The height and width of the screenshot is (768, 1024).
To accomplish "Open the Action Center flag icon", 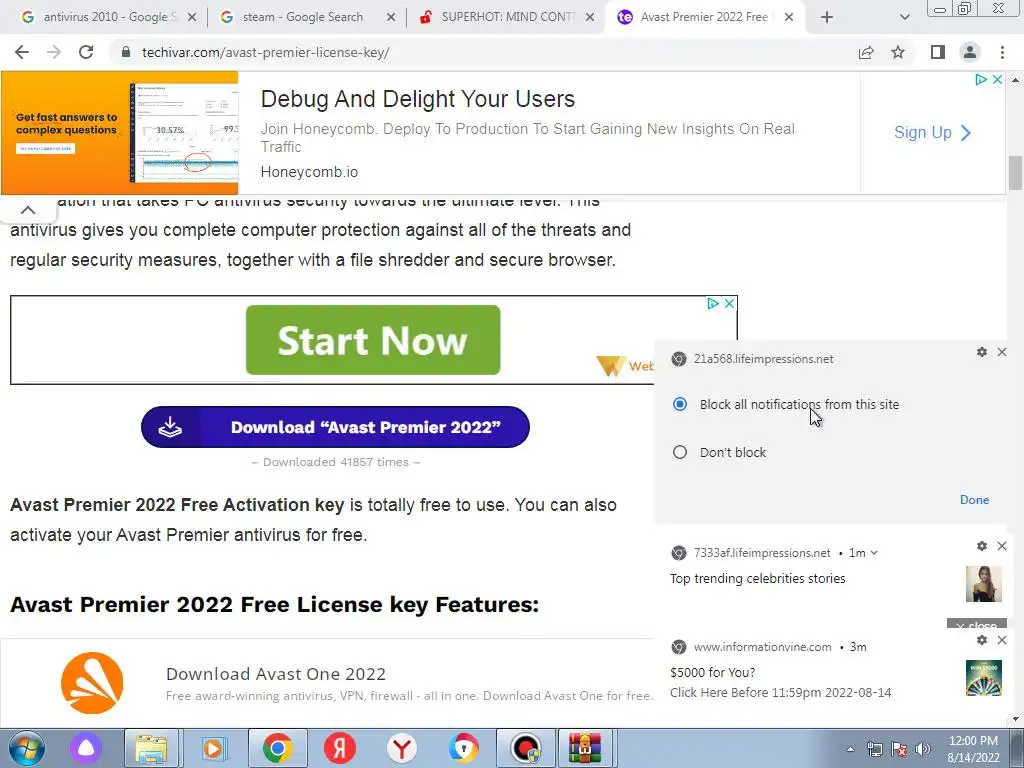I will point(899,749).
